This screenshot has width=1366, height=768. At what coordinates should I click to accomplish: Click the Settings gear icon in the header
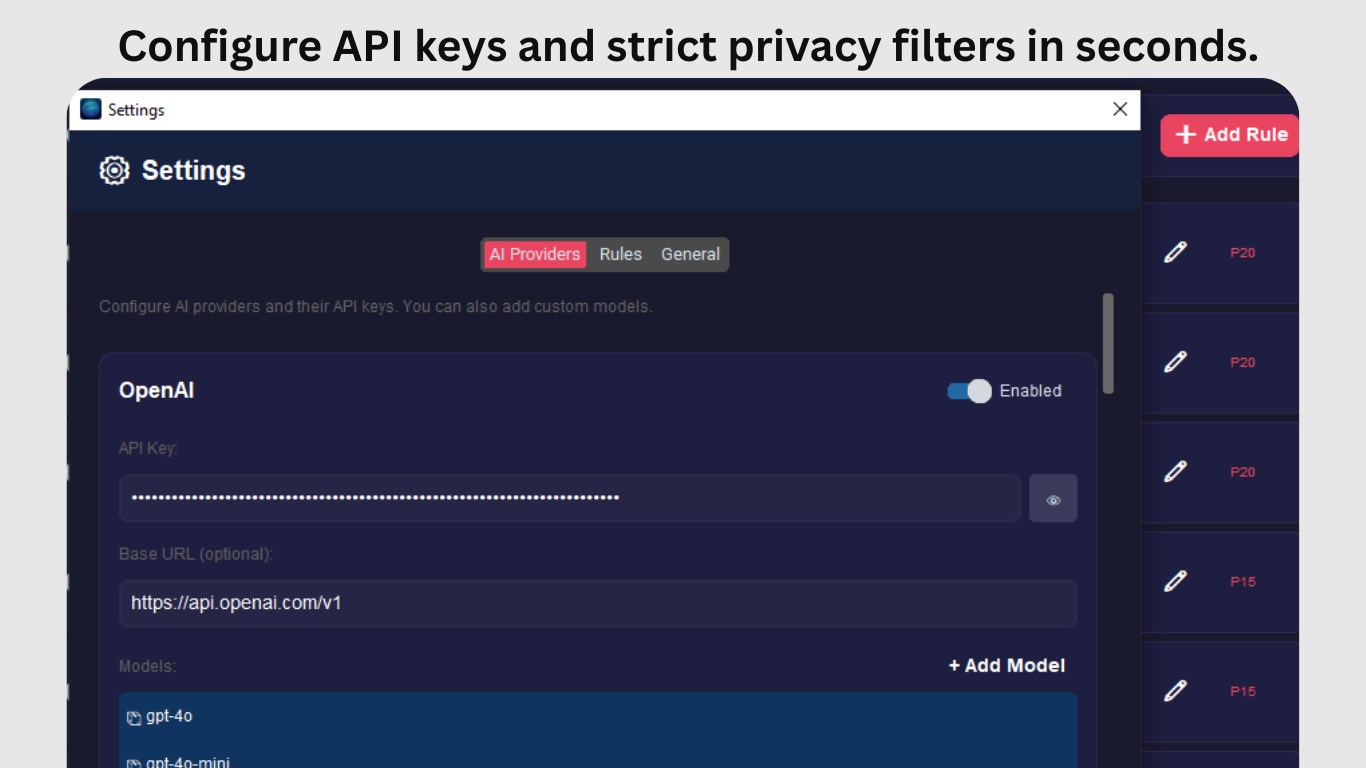114,170
